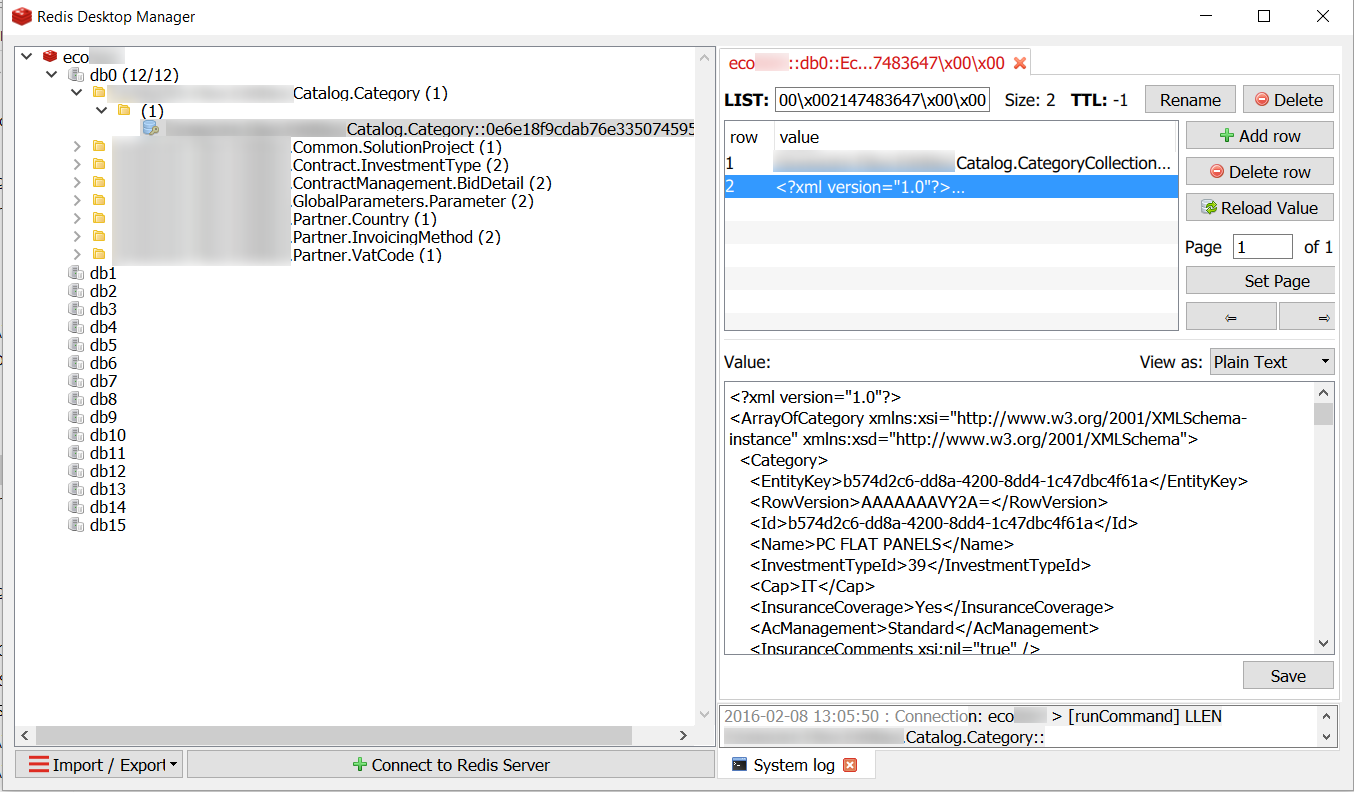Select the eco::db0 key tab
Screen dimensions: 1354x792
click(x=875, y=63)
